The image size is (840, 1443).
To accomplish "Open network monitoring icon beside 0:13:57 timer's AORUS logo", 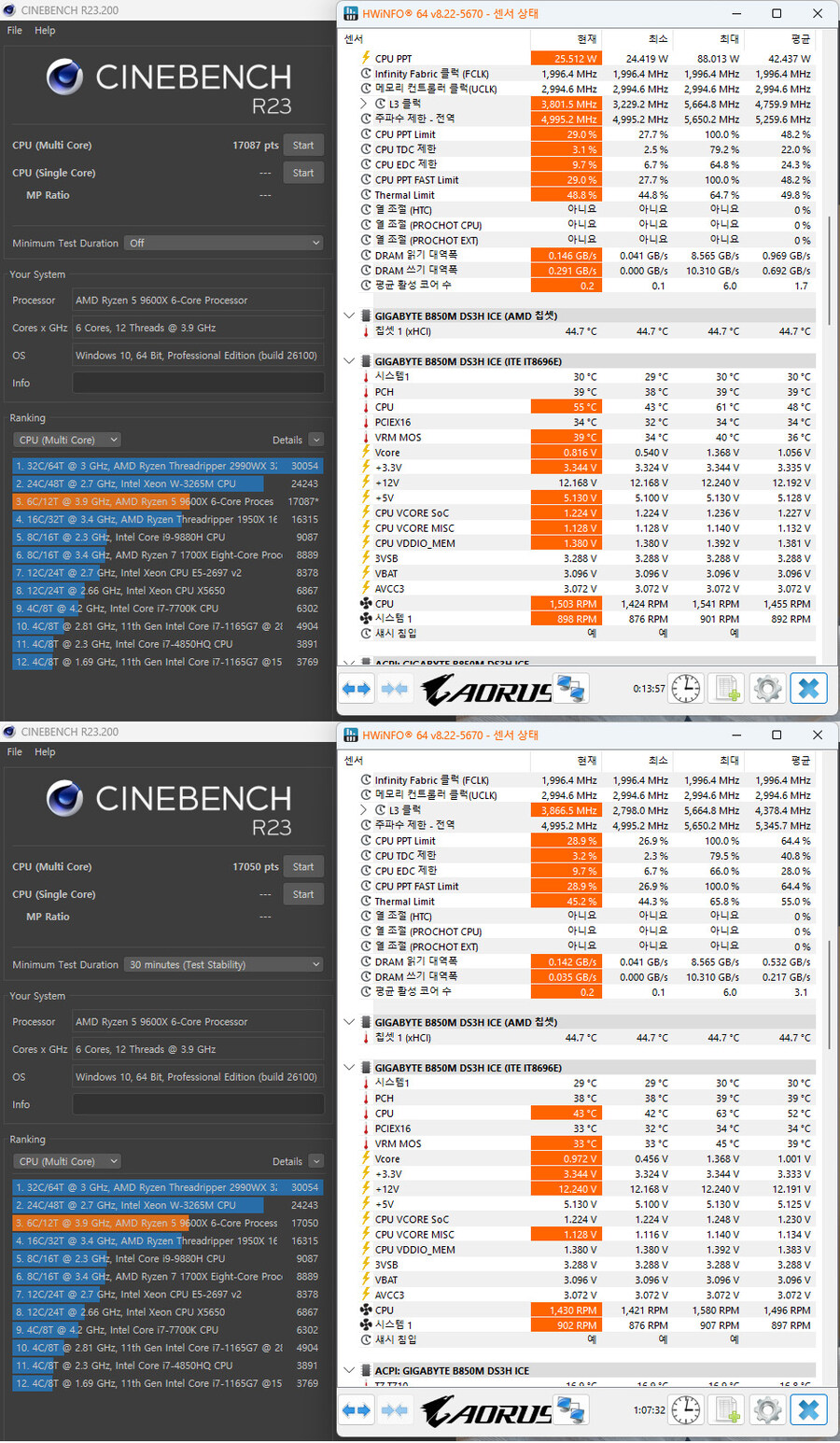I will [570, 689].
